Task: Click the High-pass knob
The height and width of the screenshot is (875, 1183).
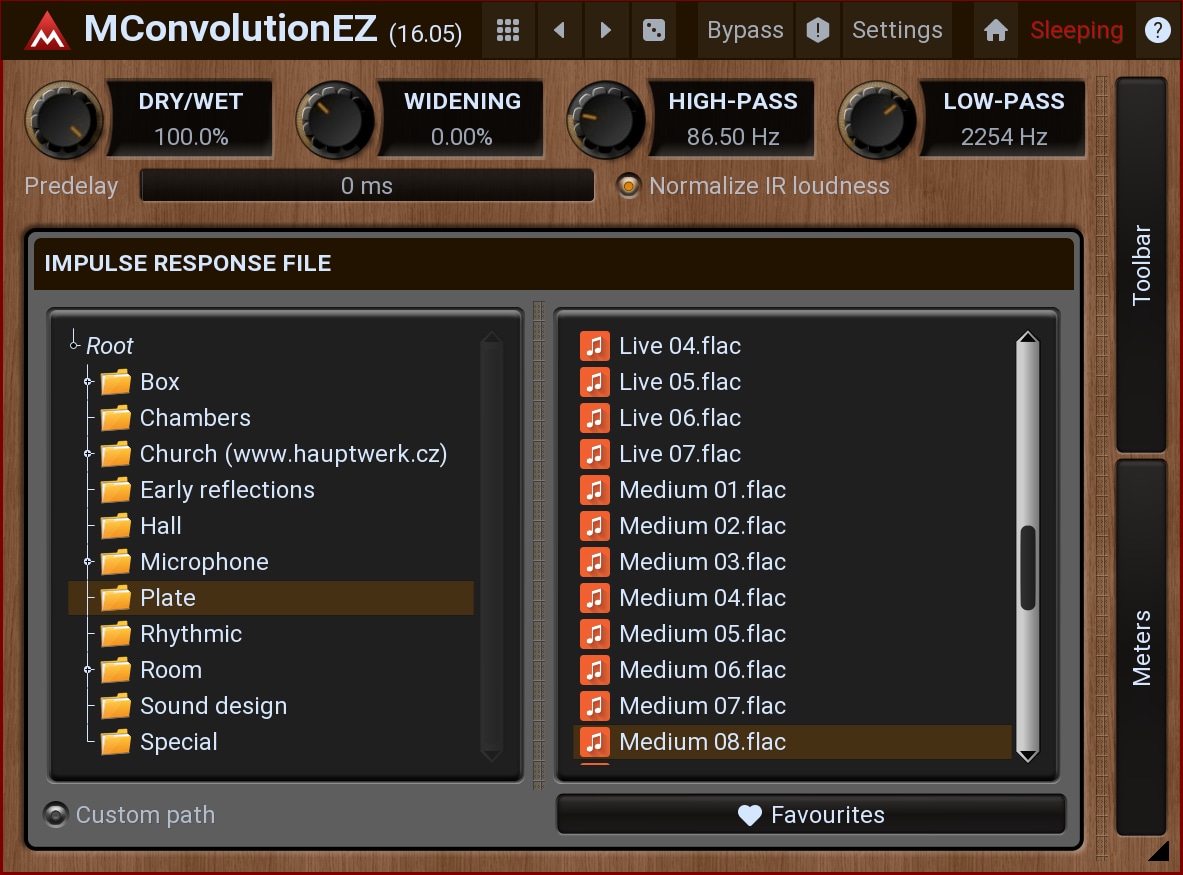Action: click(606, 120)
